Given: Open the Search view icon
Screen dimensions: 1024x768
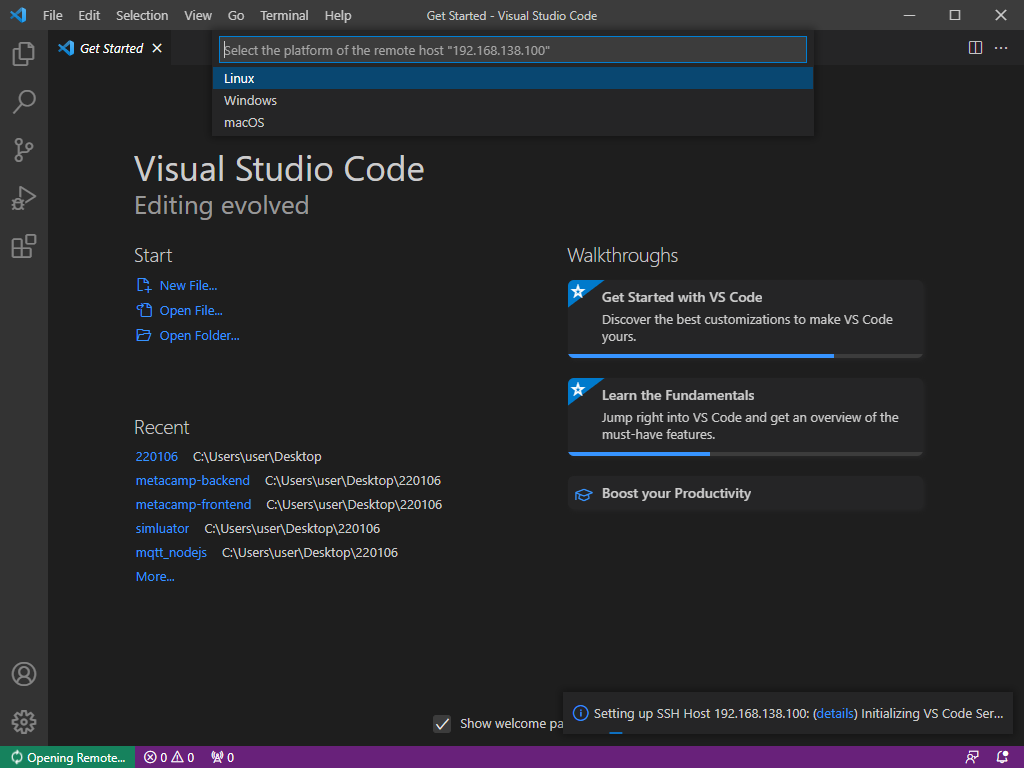Looking at the screenshot, I should [24, 102].
